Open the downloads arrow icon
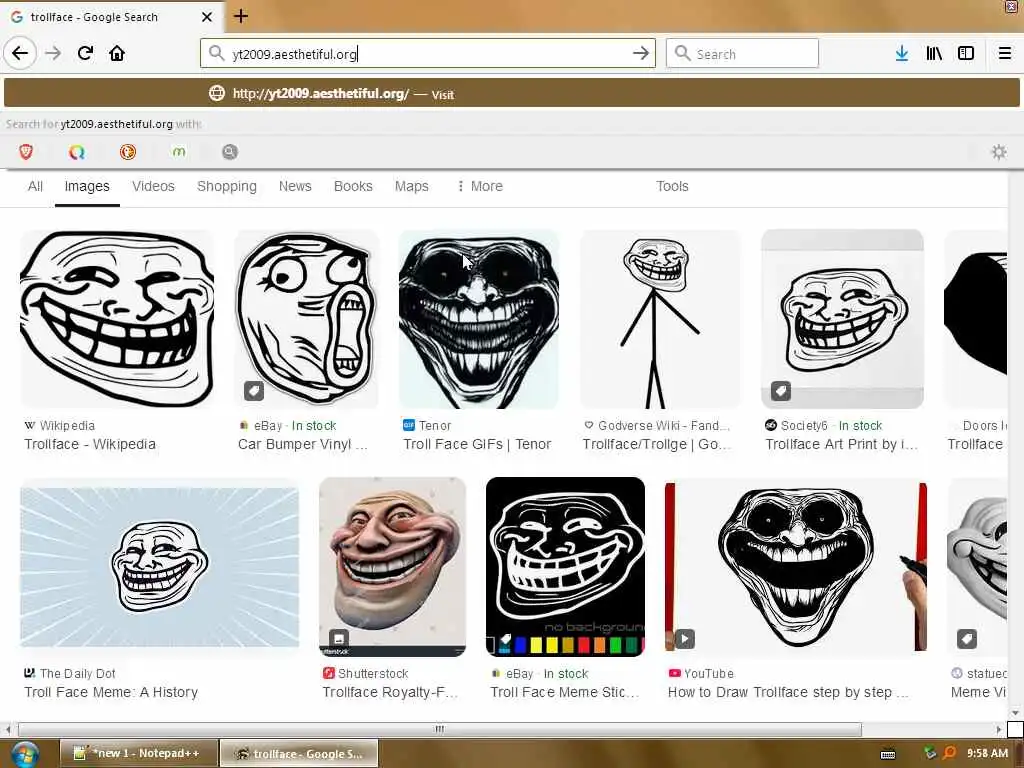This screenshot has width=1024, height=768. coord(902,53)
